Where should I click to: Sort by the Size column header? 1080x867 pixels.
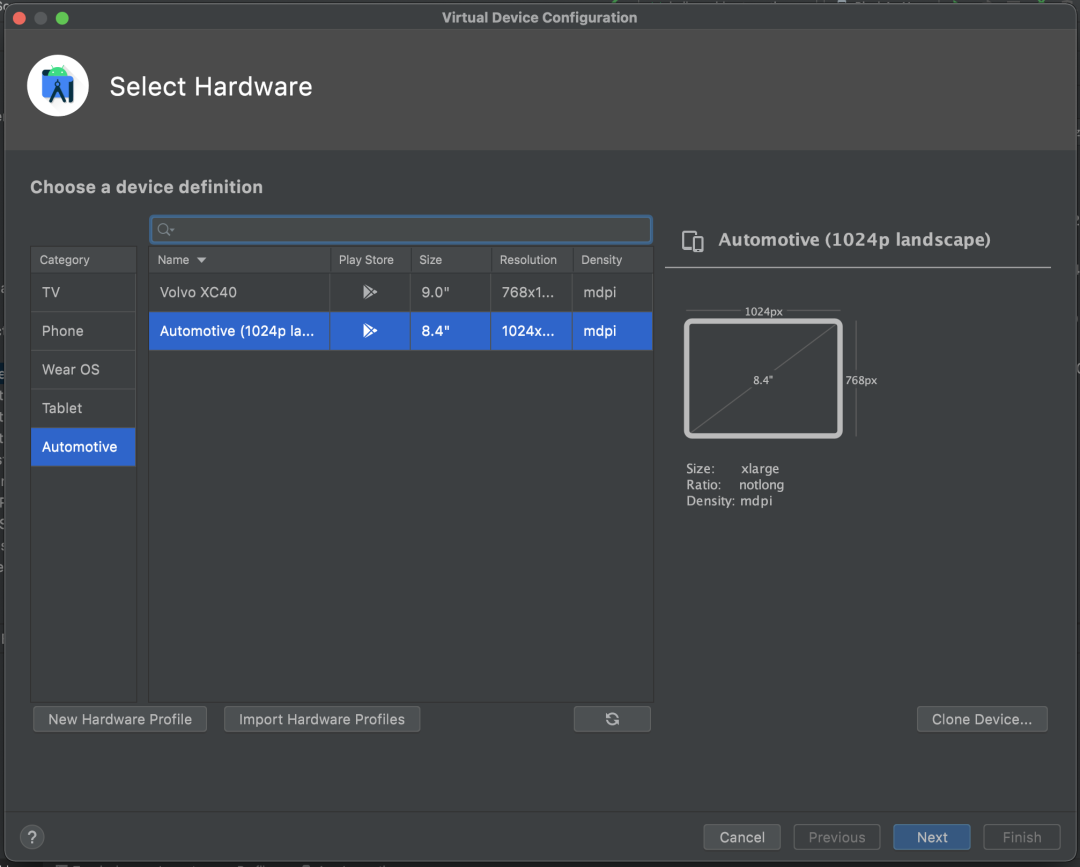coord(451,260)
